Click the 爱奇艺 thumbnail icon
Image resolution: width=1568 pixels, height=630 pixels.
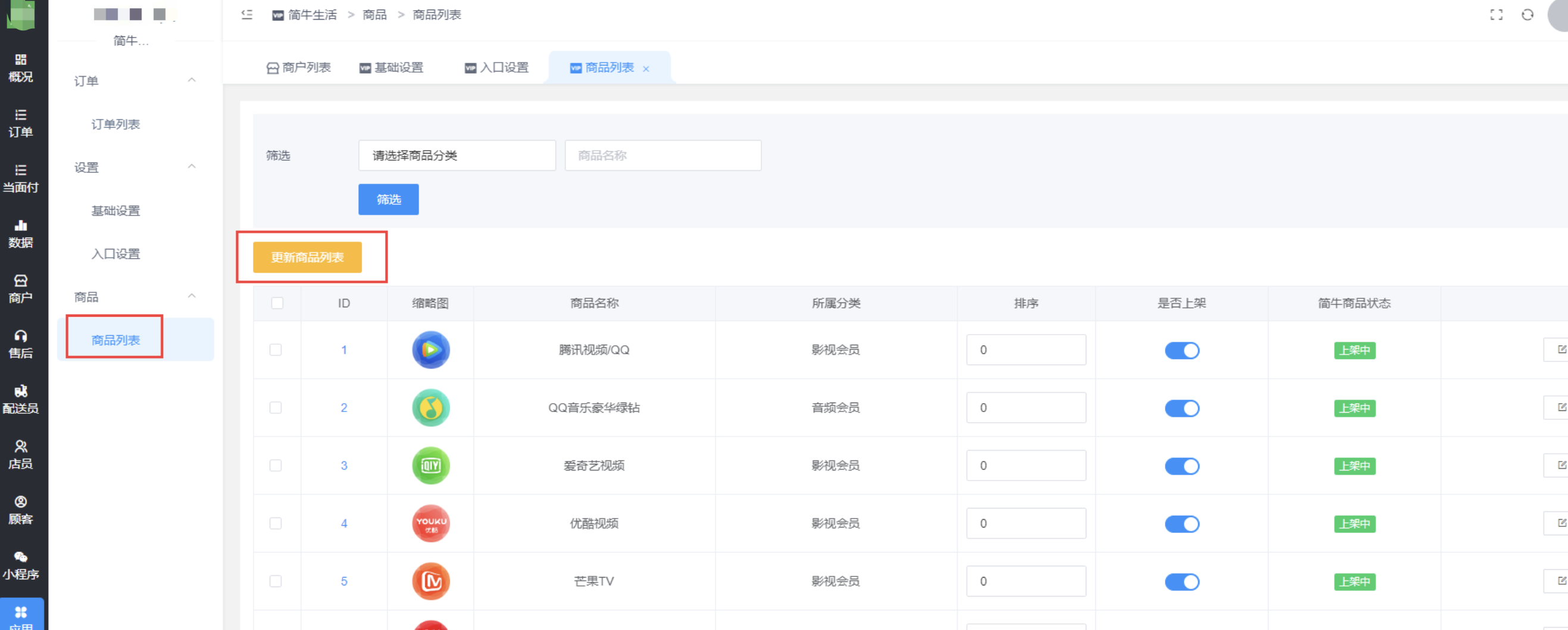(431, 465)
